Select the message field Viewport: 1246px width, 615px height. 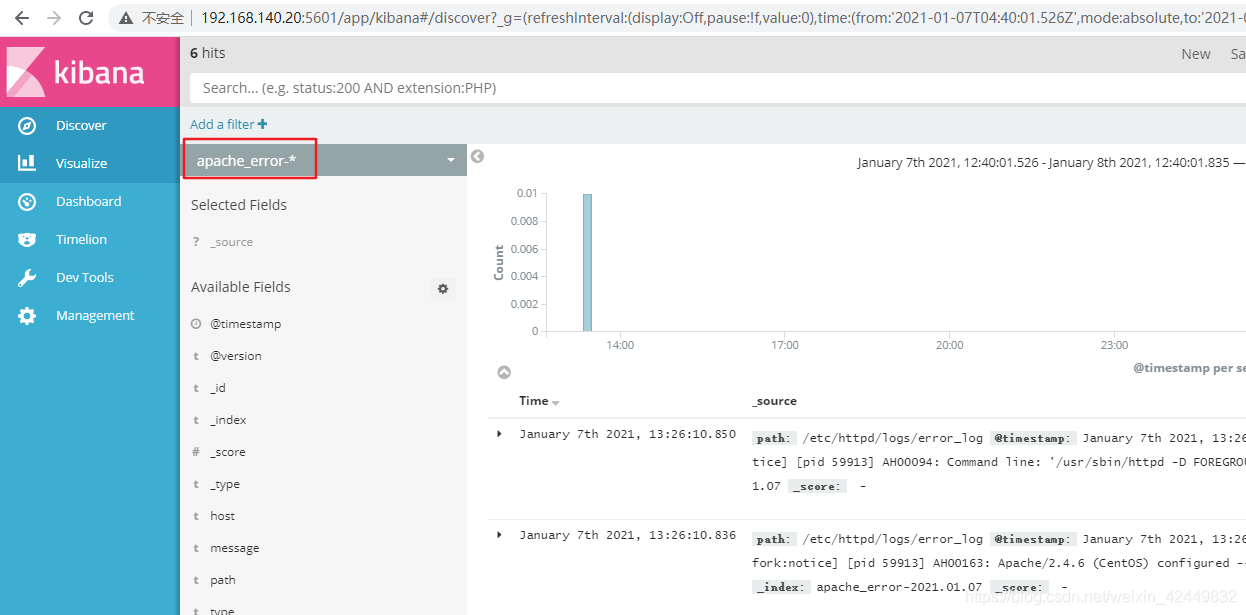point(235,548)
